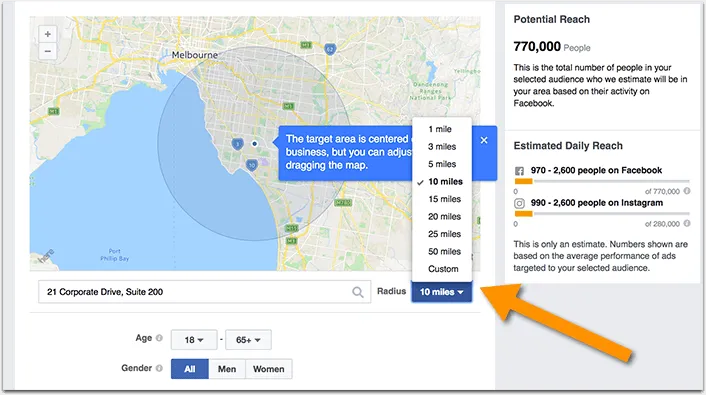The image size is (706, 395).
Task: Click the address field '21 Corporate Drive'
Action: click(204, 292)
